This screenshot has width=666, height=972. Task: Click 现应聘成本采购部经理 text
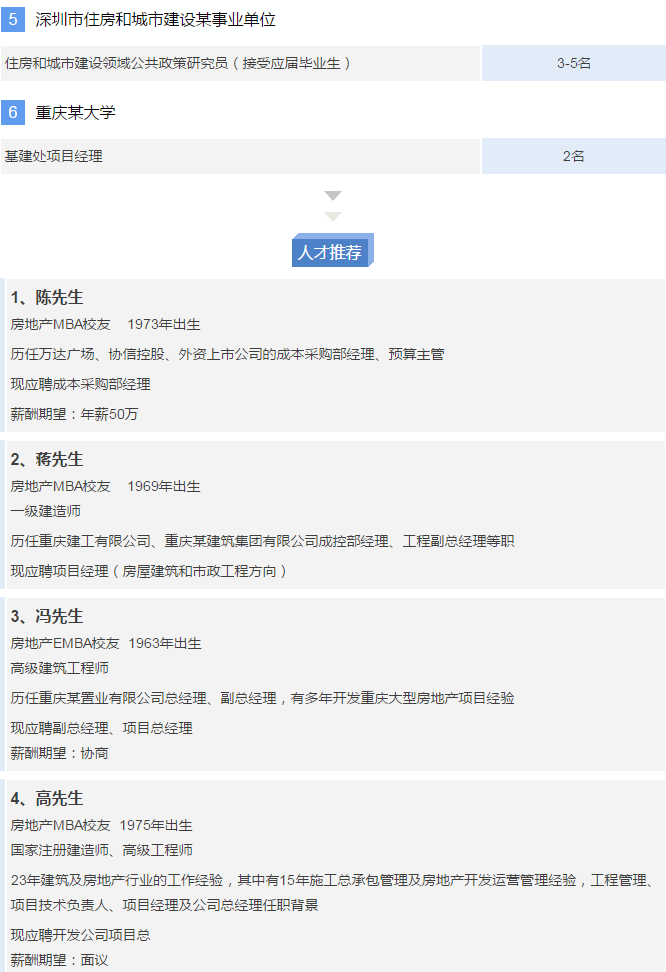click(81, 384)
